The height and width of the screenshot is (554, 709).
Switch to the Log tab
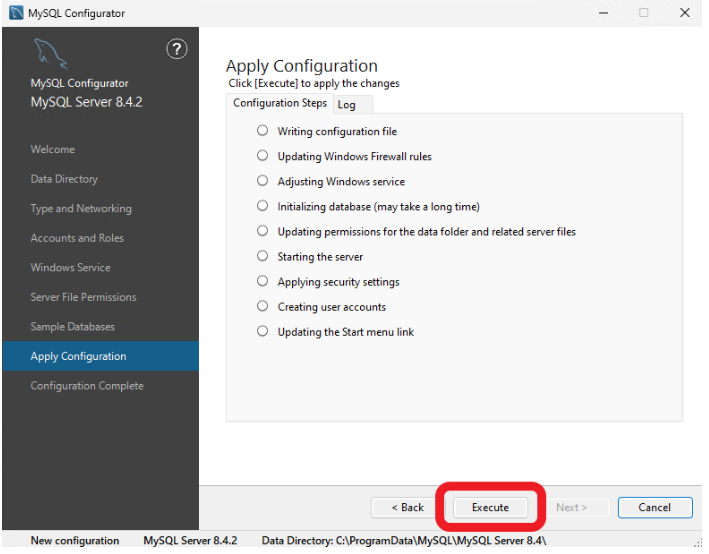(x=347, y=105)
